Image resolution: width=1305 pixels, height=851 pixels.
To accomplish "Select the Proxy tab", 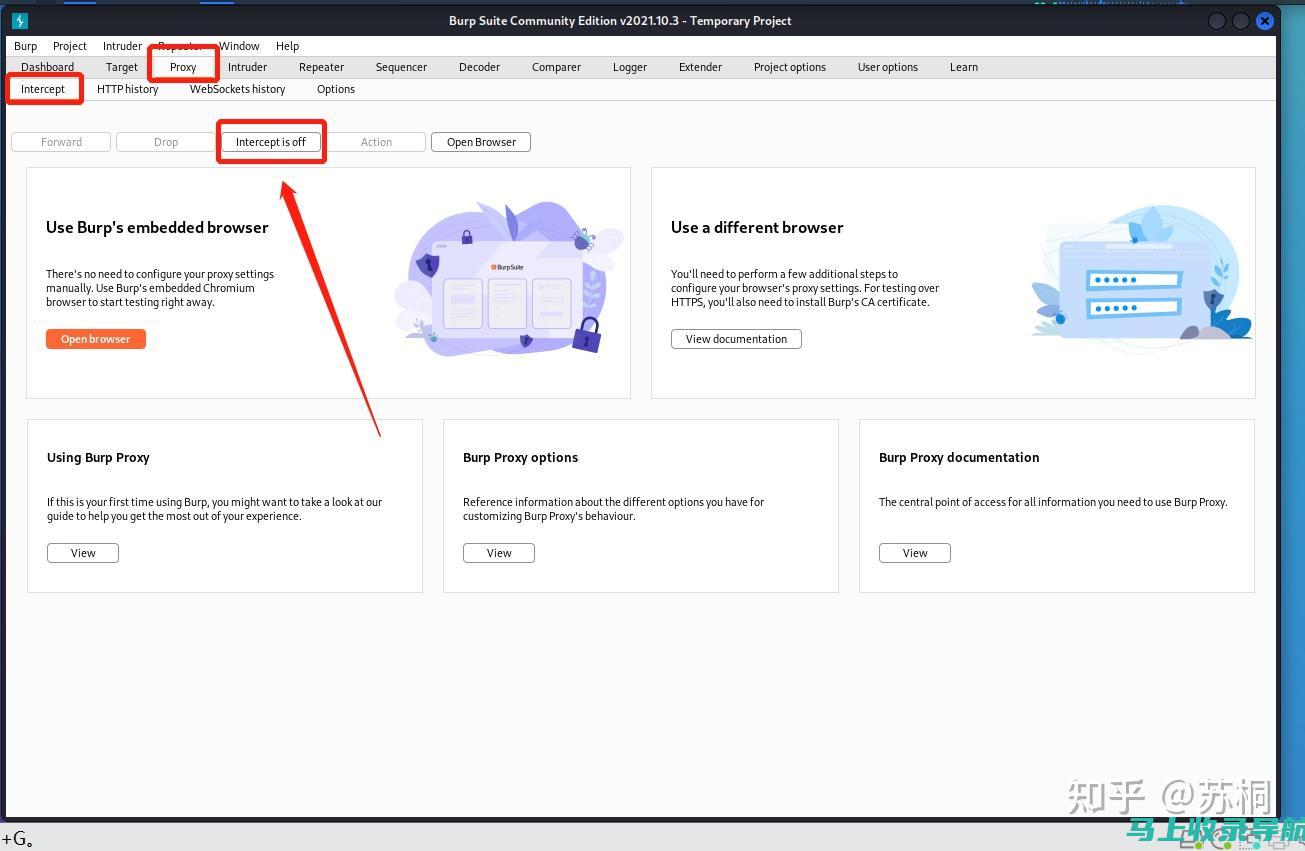I will [x=183, y=67].
